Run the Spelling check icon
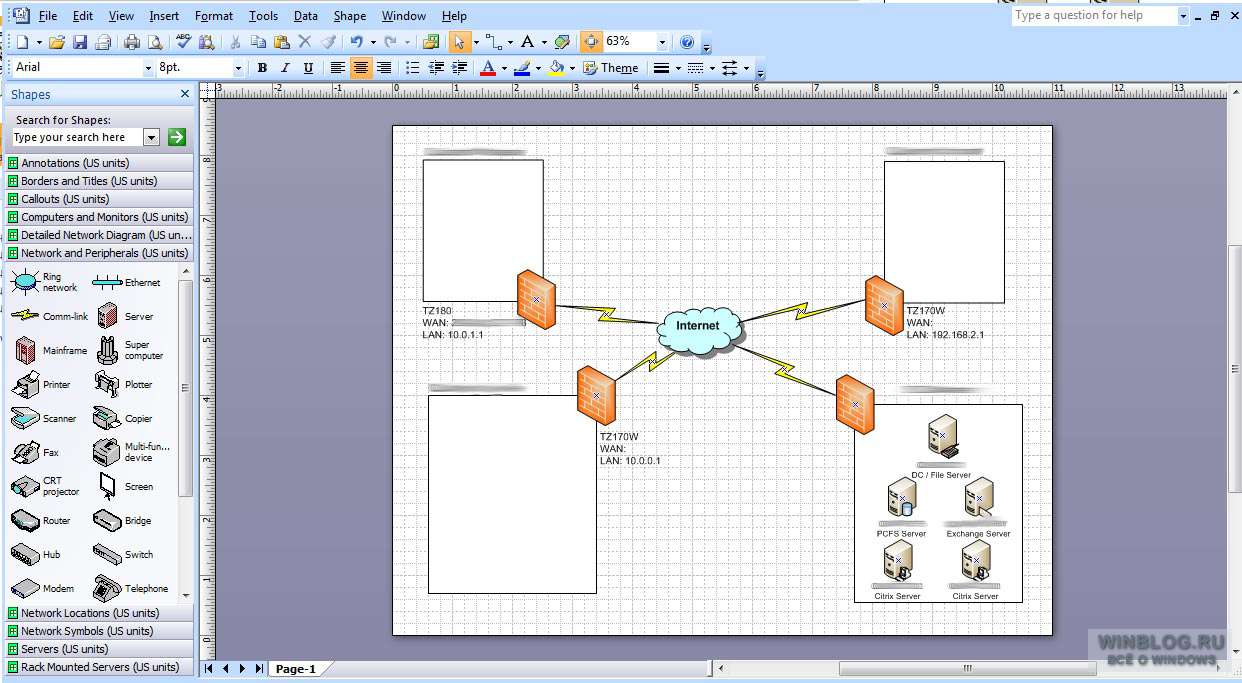This screenshot has height=683, width=1242. click(x=184, y=42)
